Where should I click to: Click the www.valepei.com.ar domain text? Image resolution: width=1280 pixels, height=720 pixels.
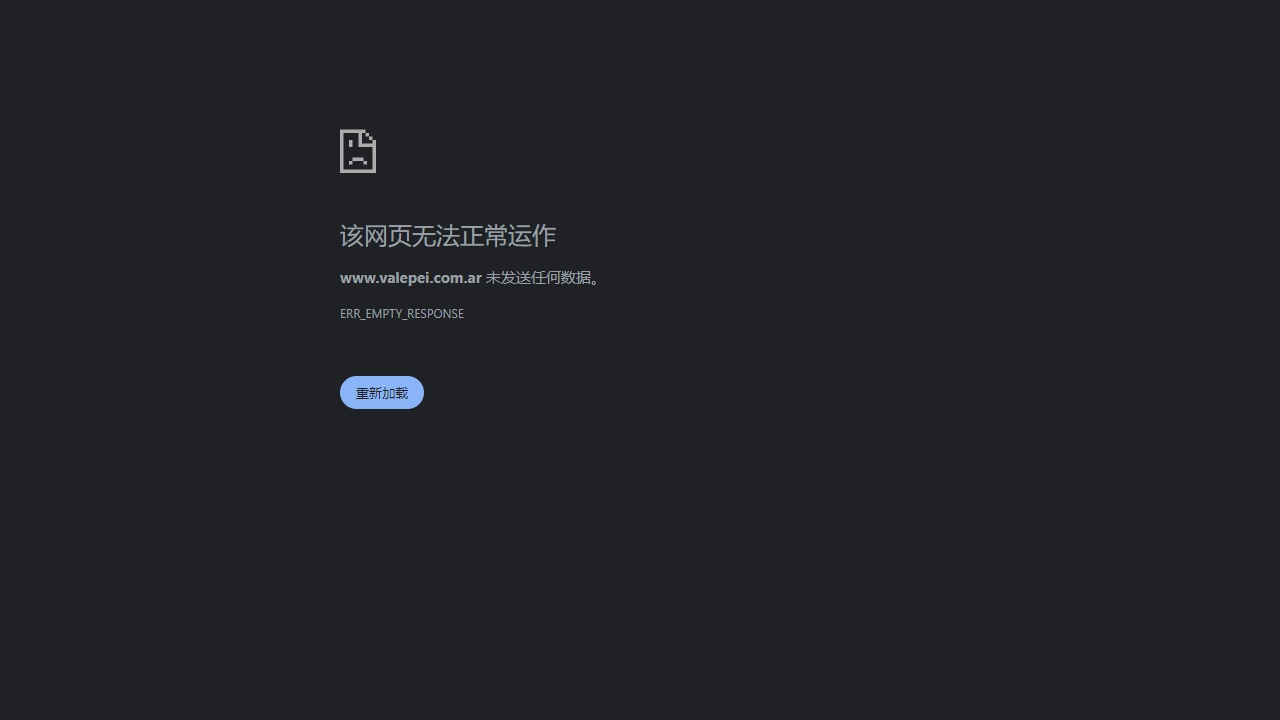411,278
